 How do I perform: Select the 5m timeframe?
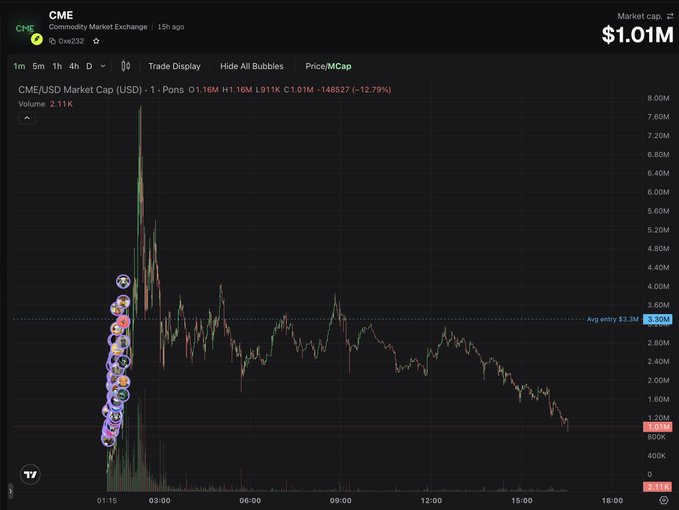click(x=39, y=66)
